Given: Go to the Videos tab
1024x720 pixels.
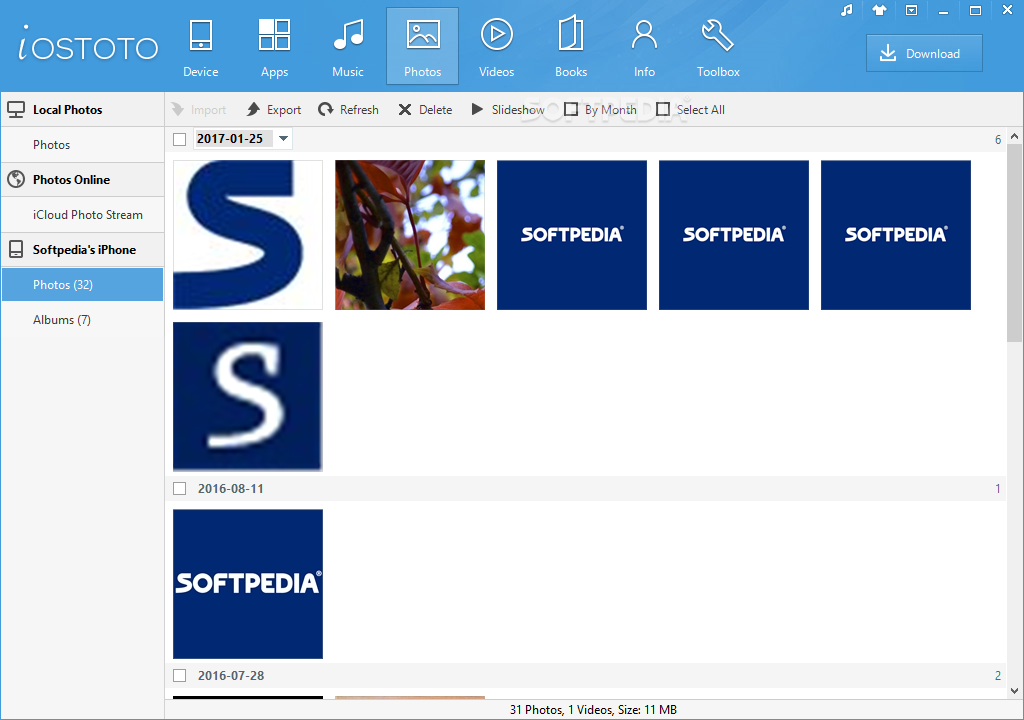Looking at the screenshot, I should click(496, 47).
